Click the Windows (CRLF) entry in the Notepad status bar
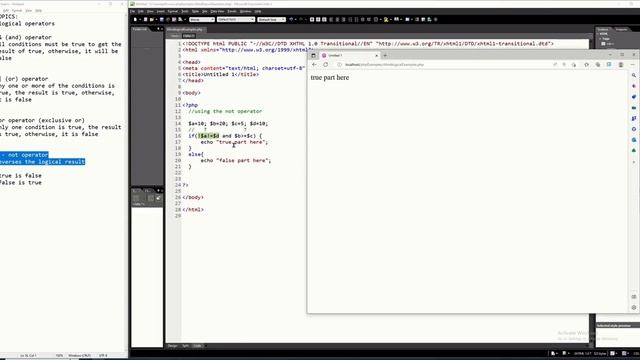The width and height of the screenshot is (640, 360). (80, 356)
